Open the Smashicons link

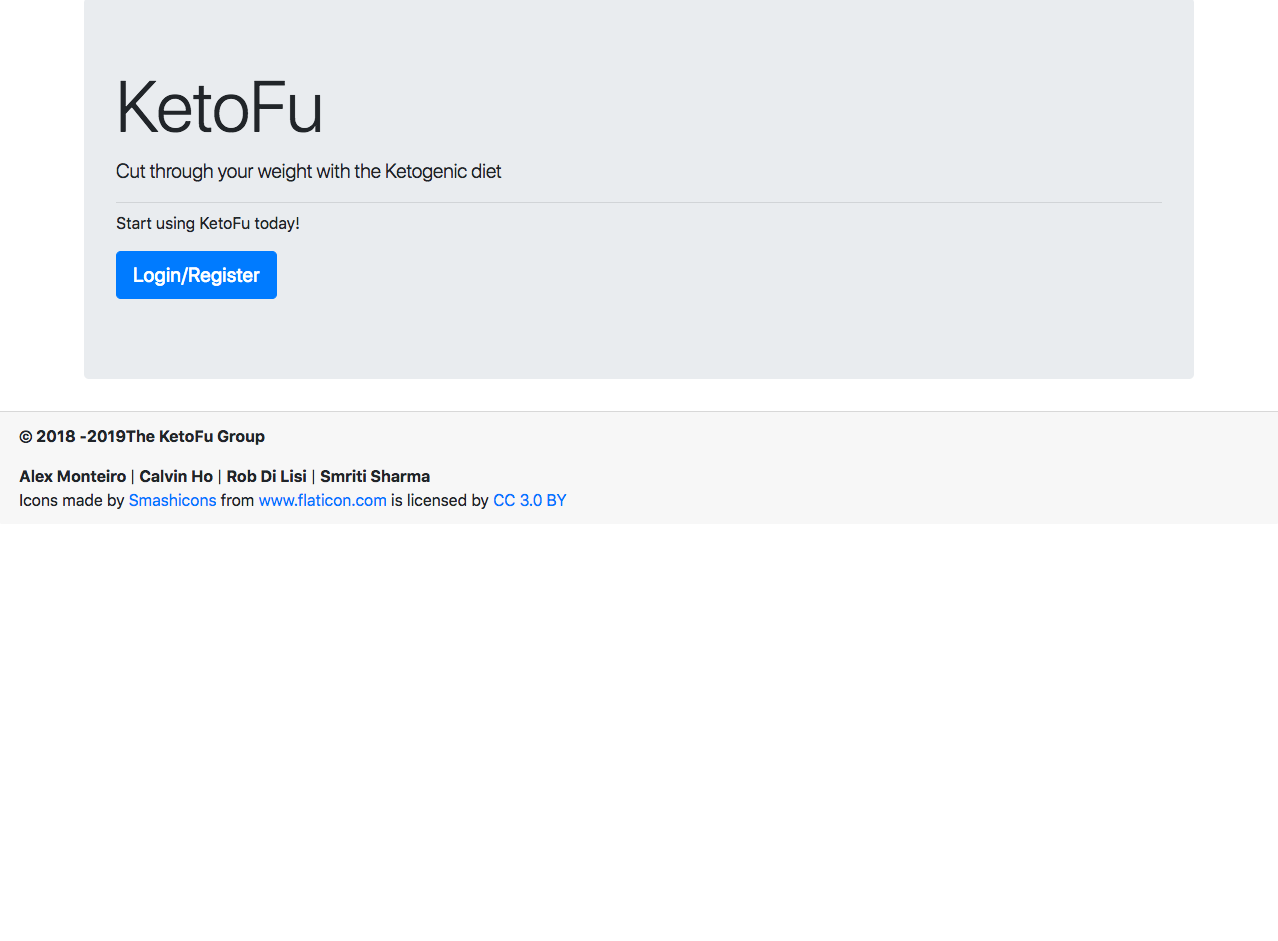coord(172,500)
